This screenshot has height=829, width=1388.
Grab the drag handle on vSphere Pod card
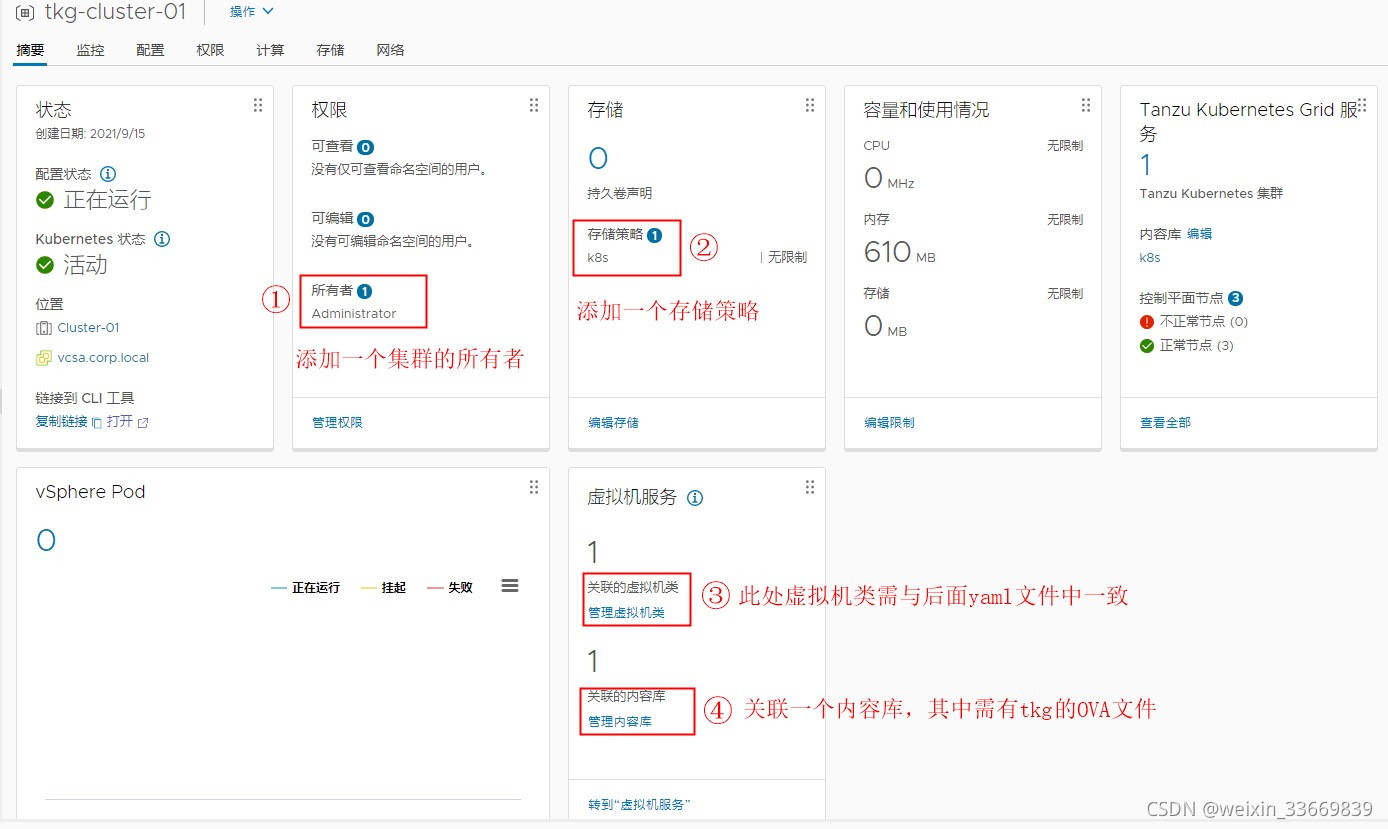(533, 487)
